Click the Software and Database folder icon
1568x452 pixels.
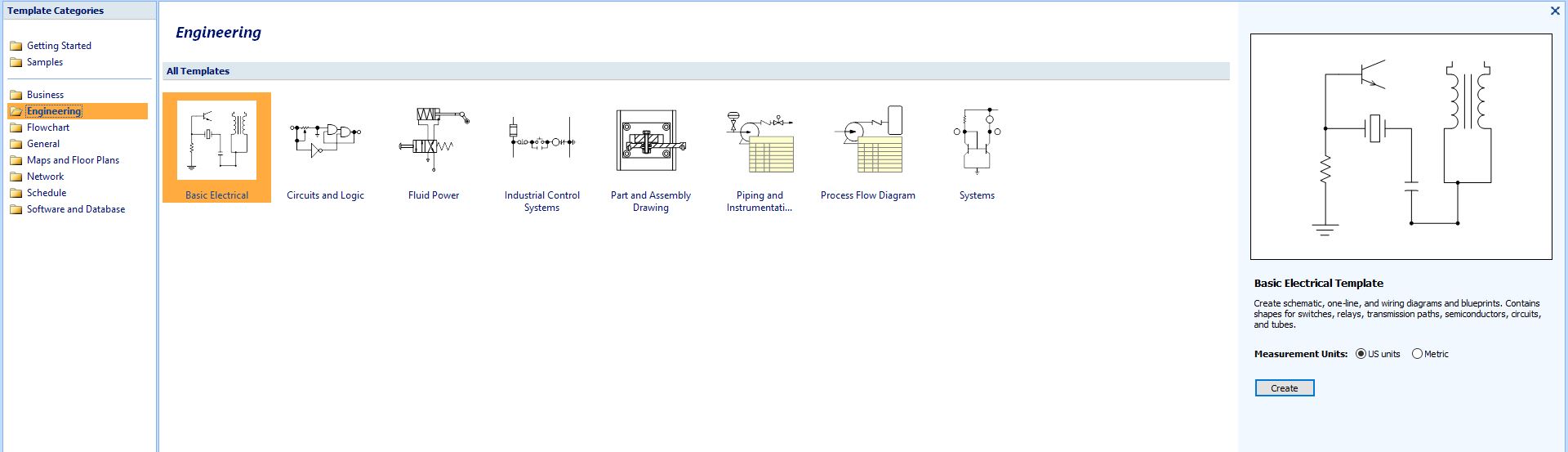coord(16,209)
